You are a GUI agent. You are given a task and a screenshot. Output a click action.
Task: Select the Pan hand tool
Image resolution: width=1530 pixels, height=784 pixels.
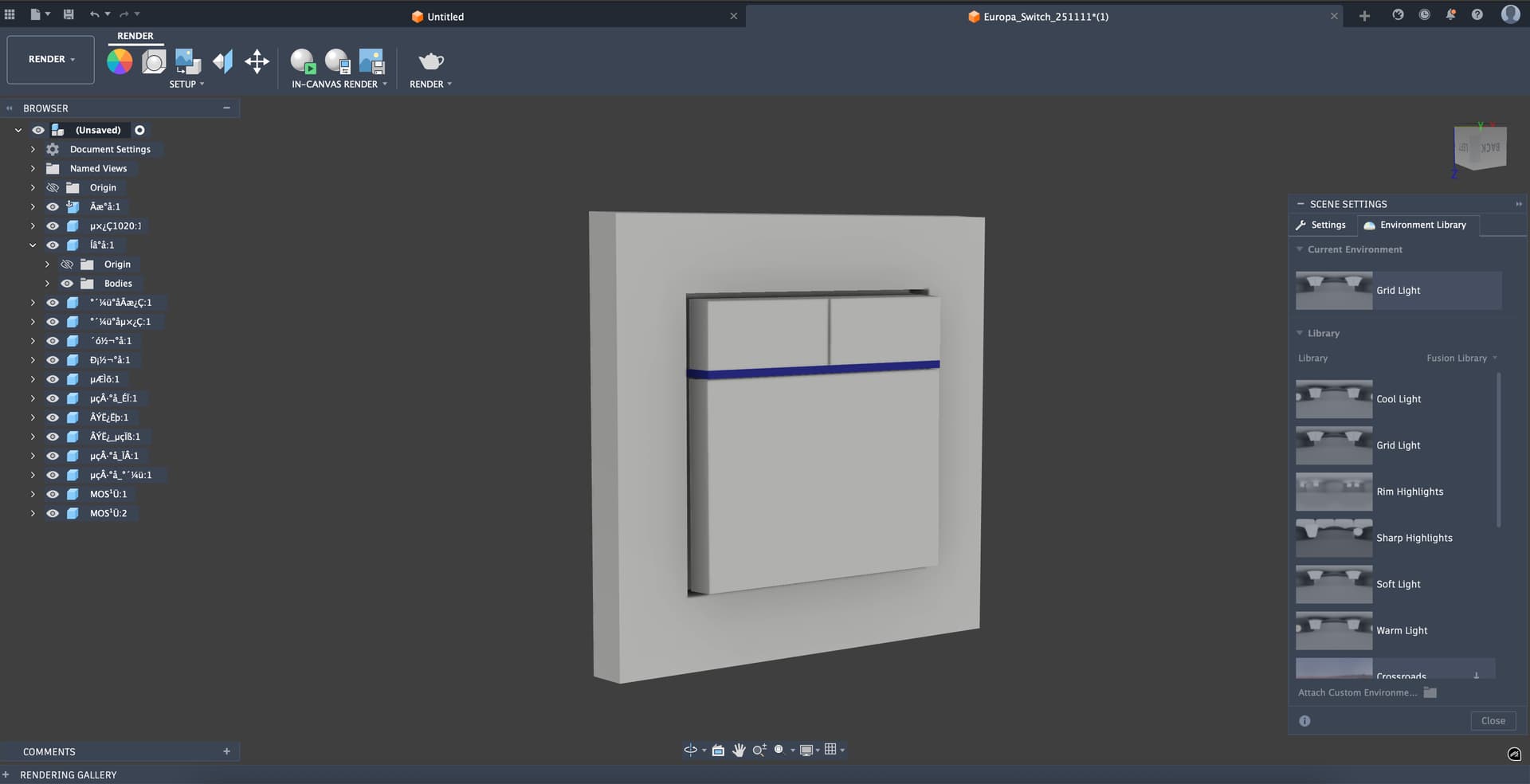click(x=739, y=750)
